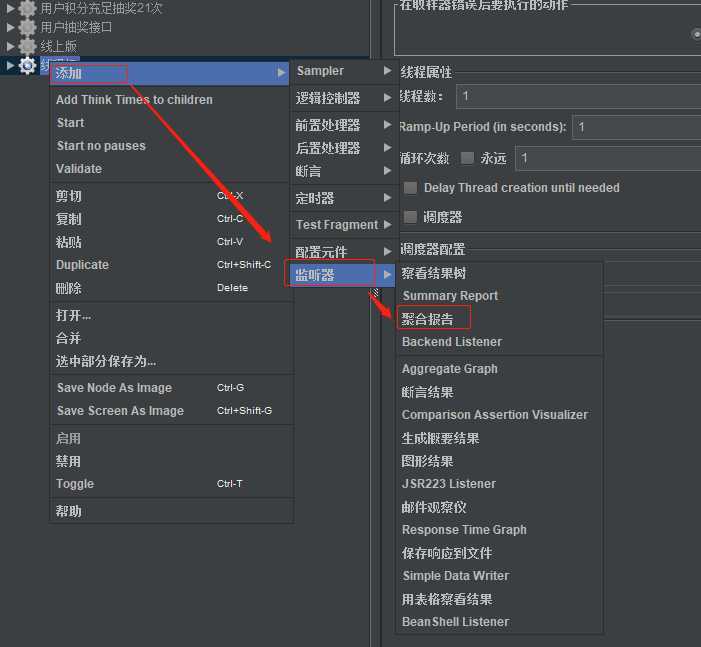Enable Delay Thread creation until needed

click(x=410, y=188)
